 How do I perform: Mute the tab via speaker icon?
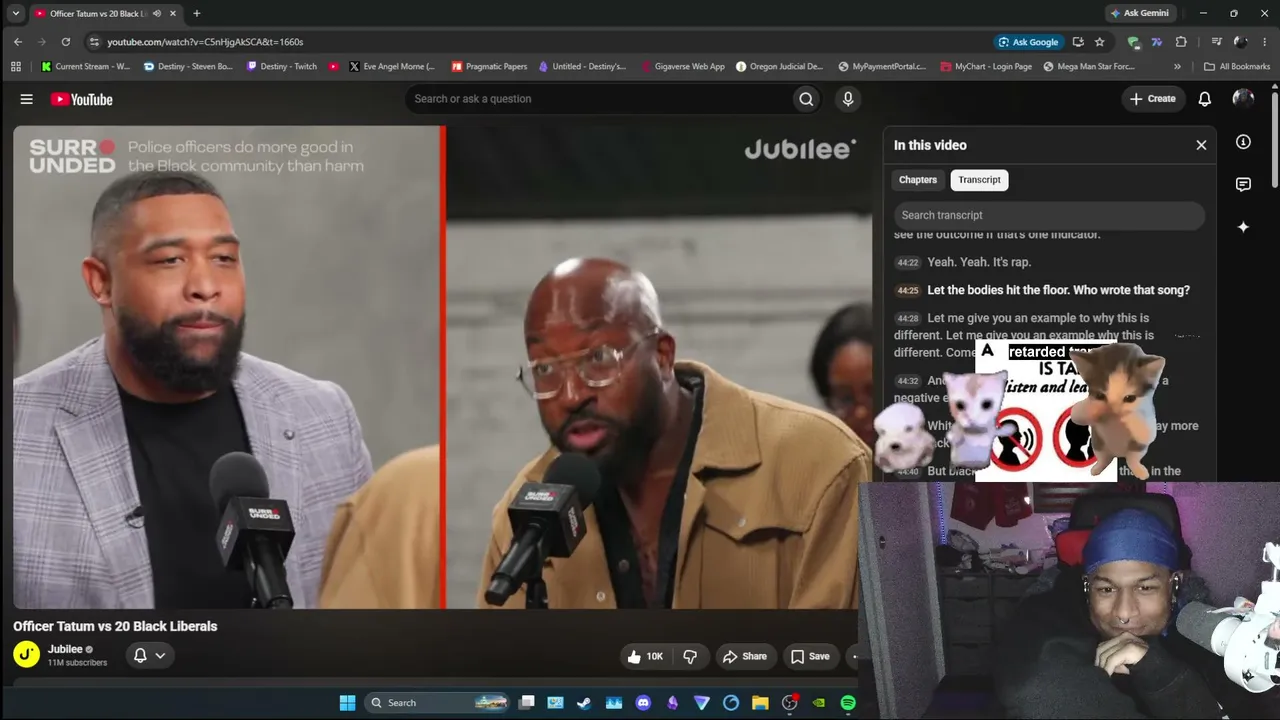pyautogui.click(x=157, y=14)
